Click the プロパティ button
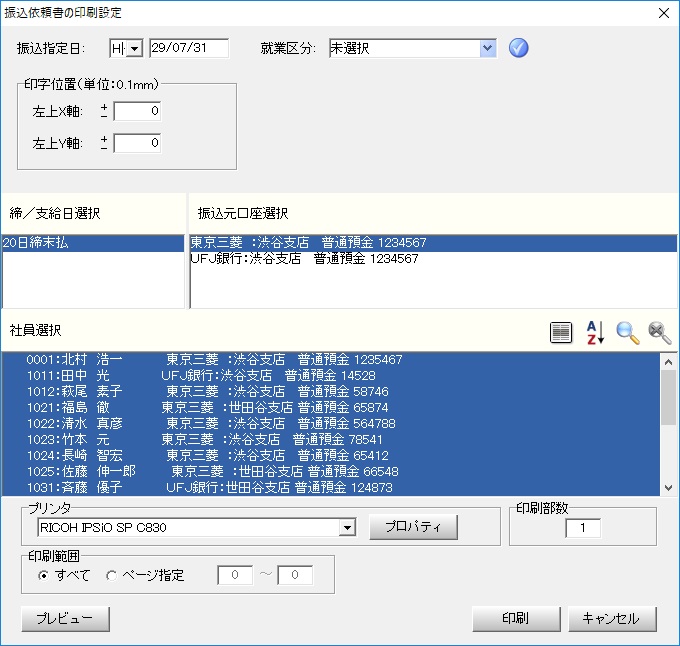The height and width of the screenshot is (646, 680). click(x=413, y=527)
